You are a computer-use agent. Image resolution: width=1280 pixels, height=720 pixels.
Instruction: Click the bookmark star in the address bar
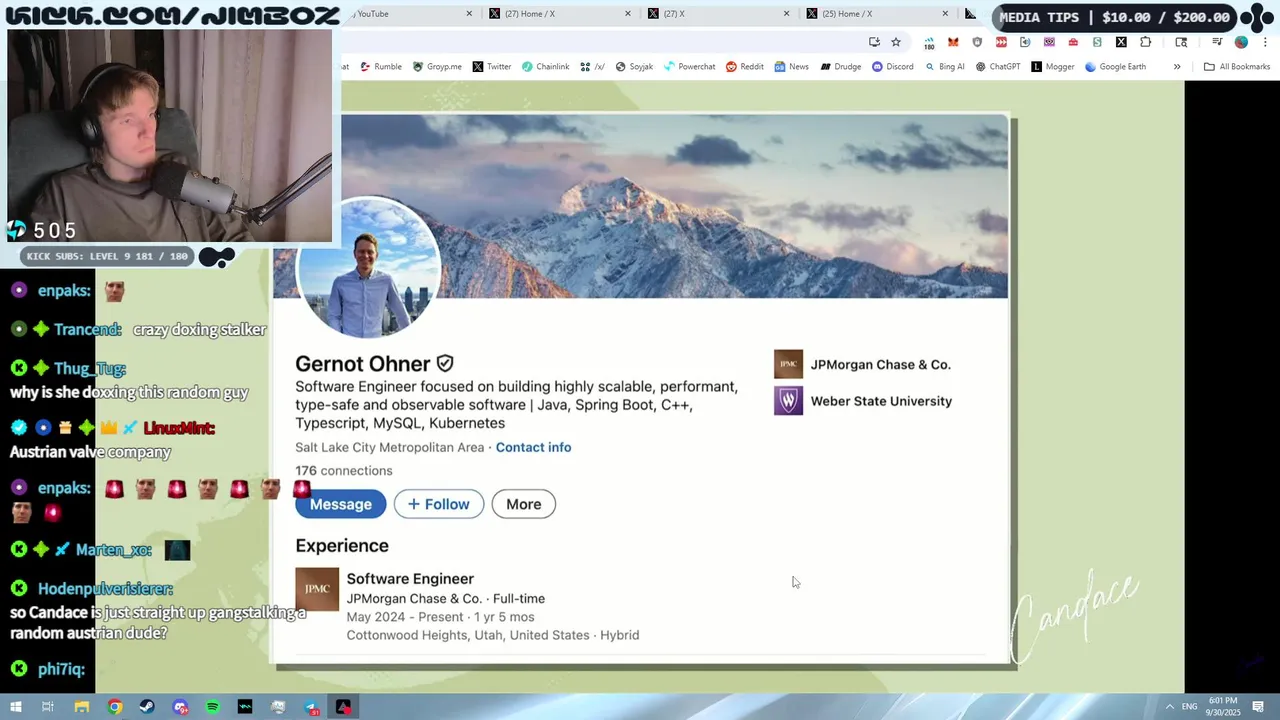(x=896, y=42)
